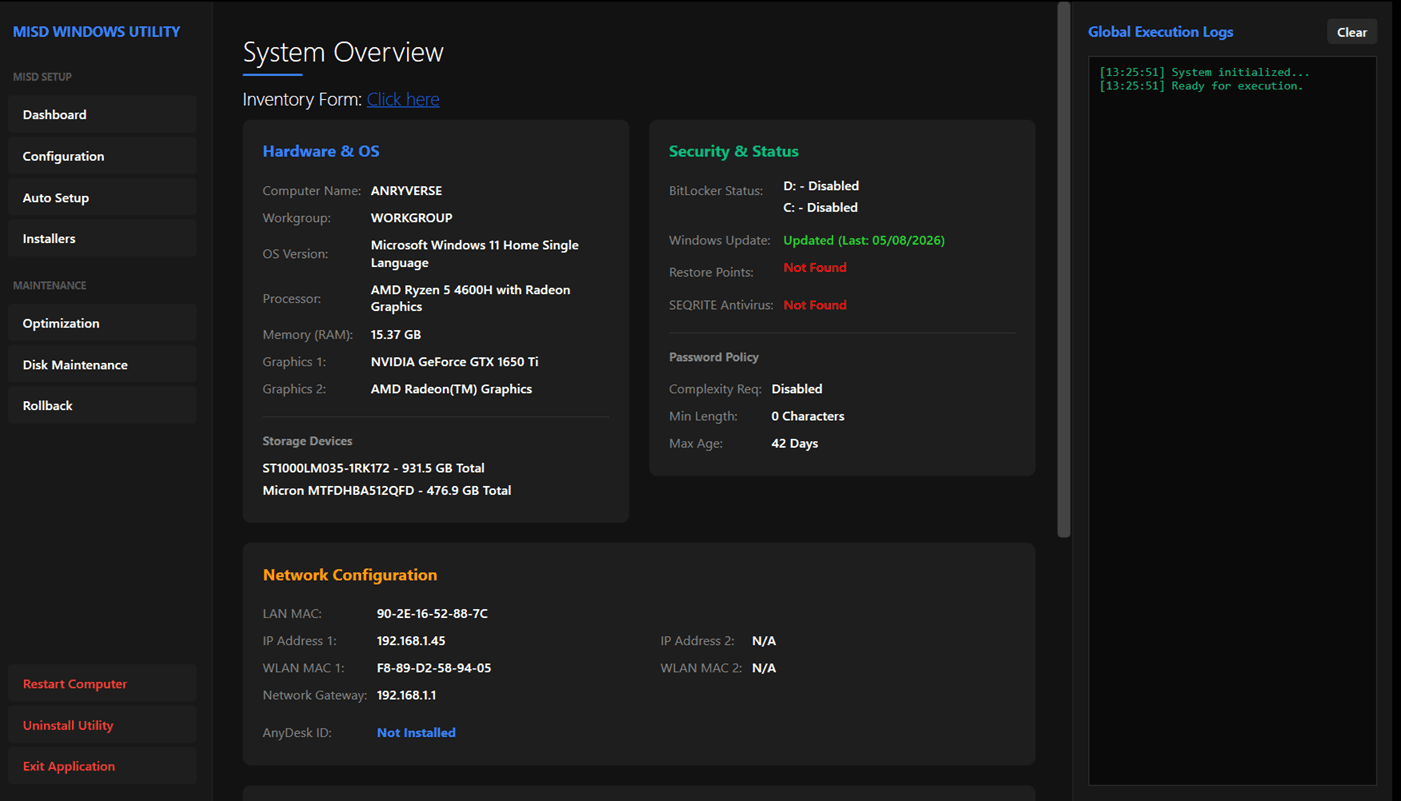Click the AnyDesk ID 'Not Installed' status
Viewport: 1401px width, 801px height.
point(416,733)
